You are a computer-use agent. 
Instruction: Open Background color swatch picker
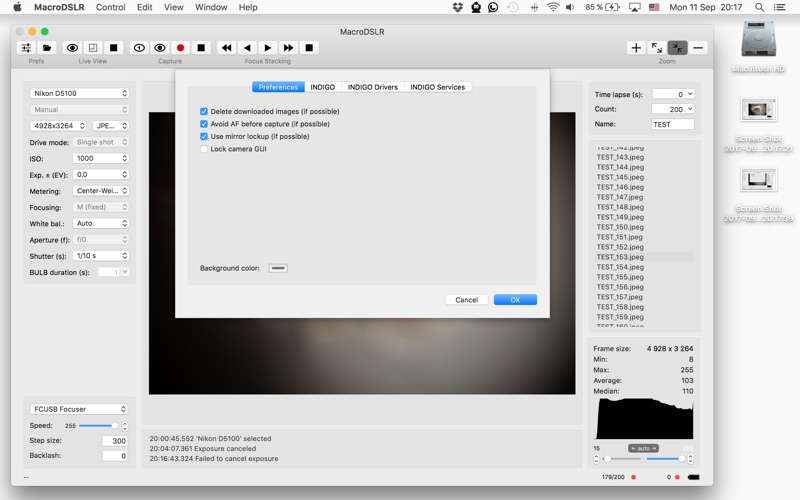[x=278, y=268]
